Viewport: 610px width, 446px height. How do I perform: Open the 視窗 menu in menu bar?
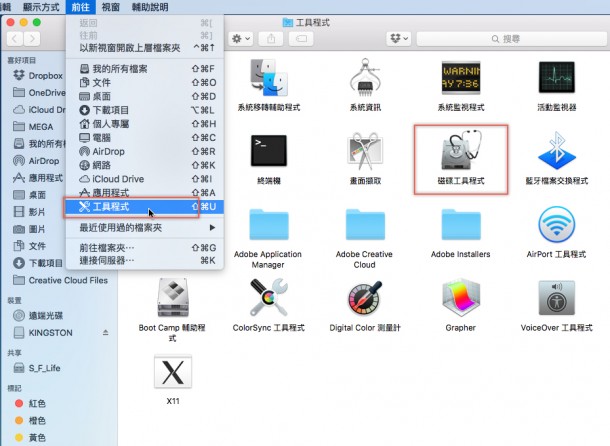[x=110, y=7]
